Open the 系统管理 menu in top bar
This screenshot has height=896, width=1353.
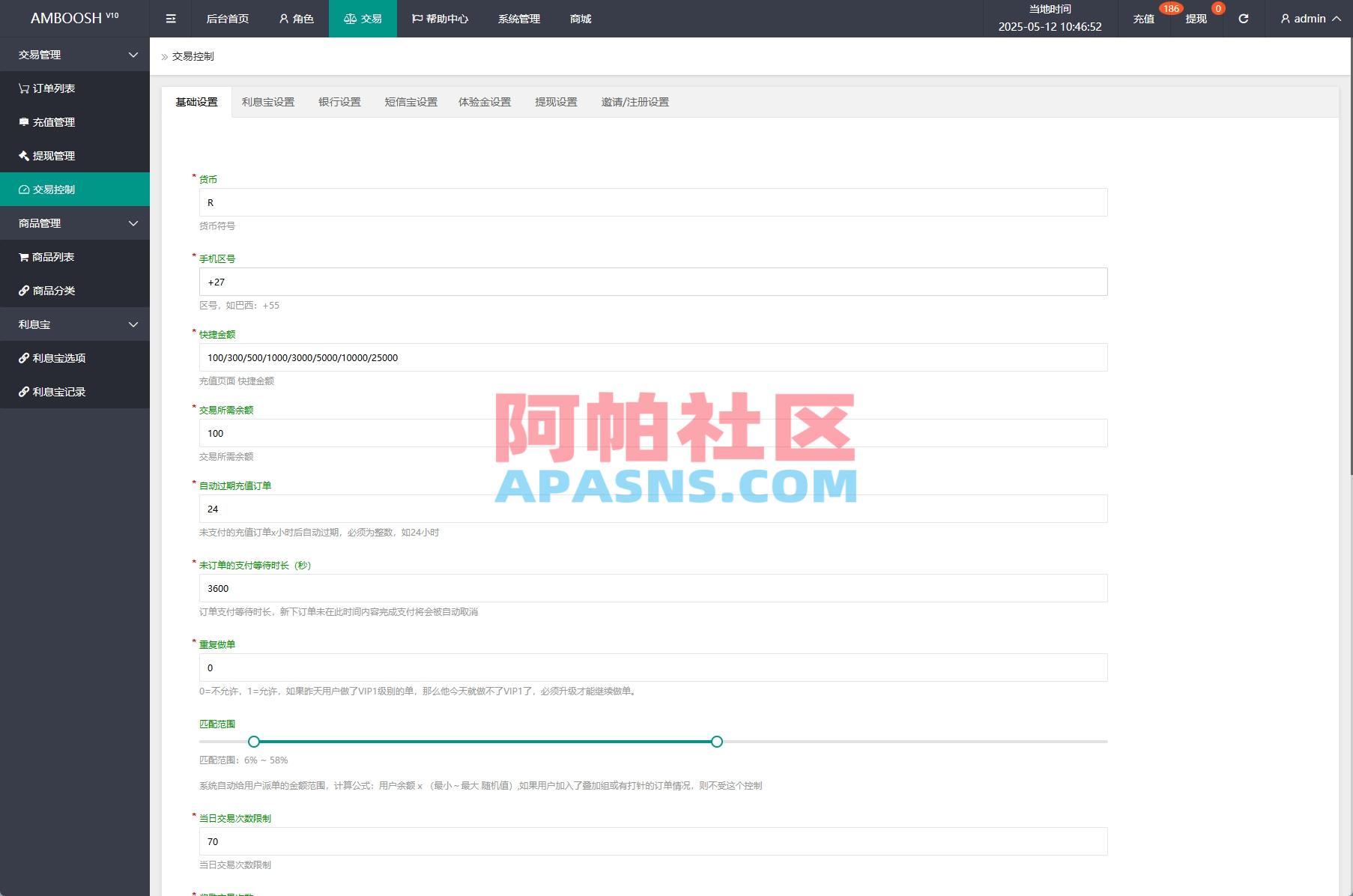pyautogui.click(x=518, y=19)
